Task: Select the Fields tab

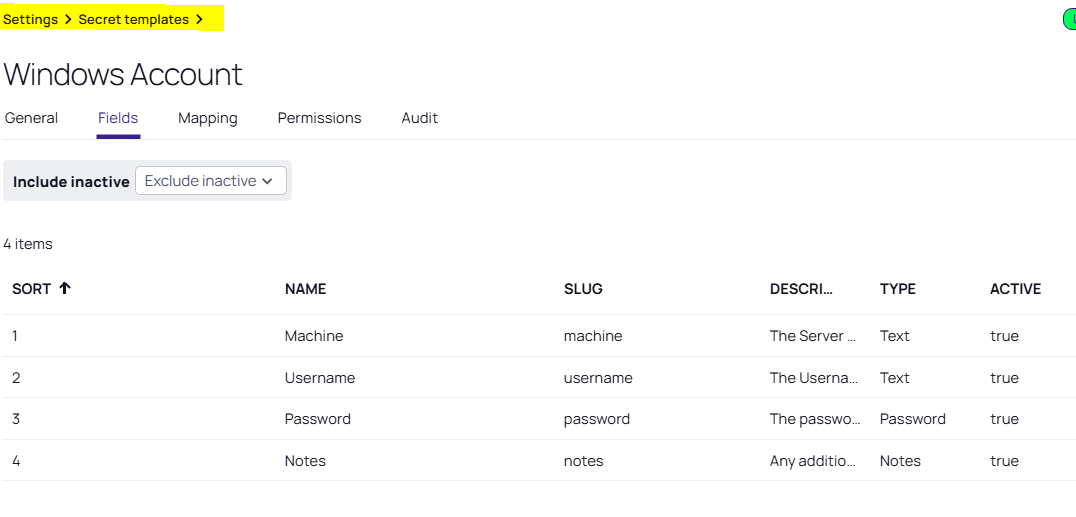Action: pos(118,118)
